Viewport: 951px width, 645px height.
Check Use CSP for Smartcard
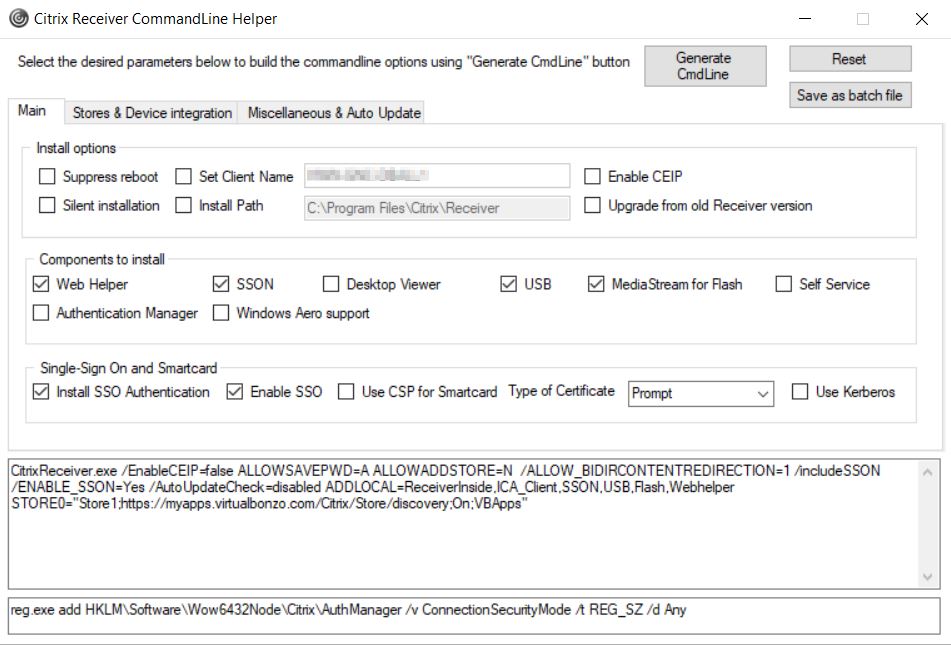346,392
